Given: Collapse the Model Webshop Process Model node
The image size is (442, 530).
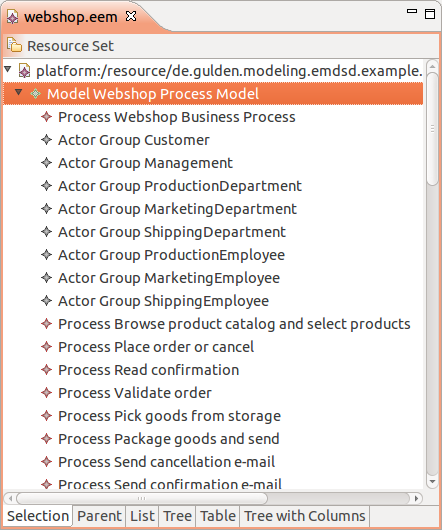Looking at the screenshot, I should point(19,92).
